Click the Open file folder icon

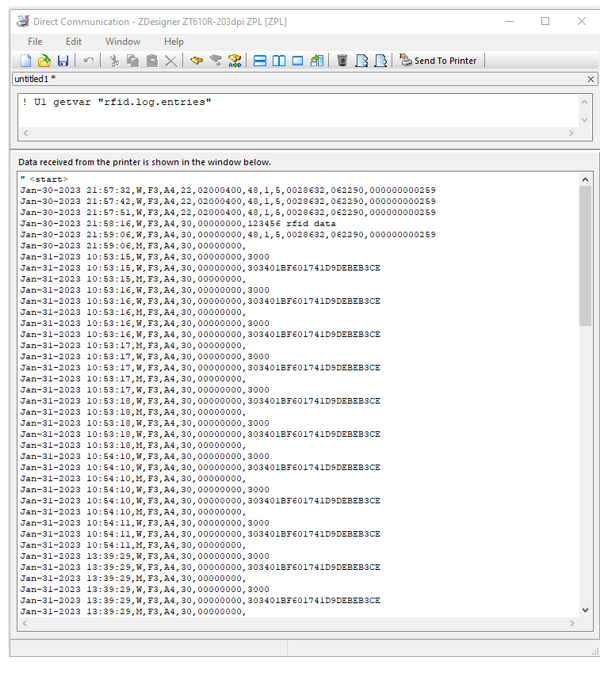coord(44,61)
